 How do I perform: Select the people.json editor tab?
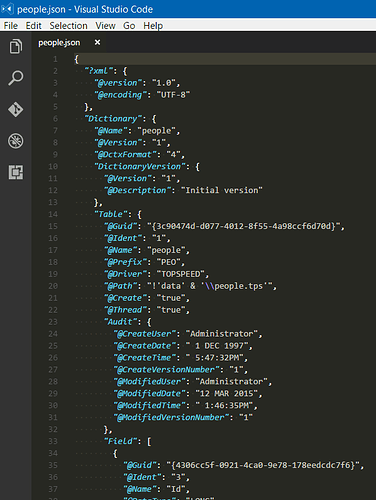59,43
